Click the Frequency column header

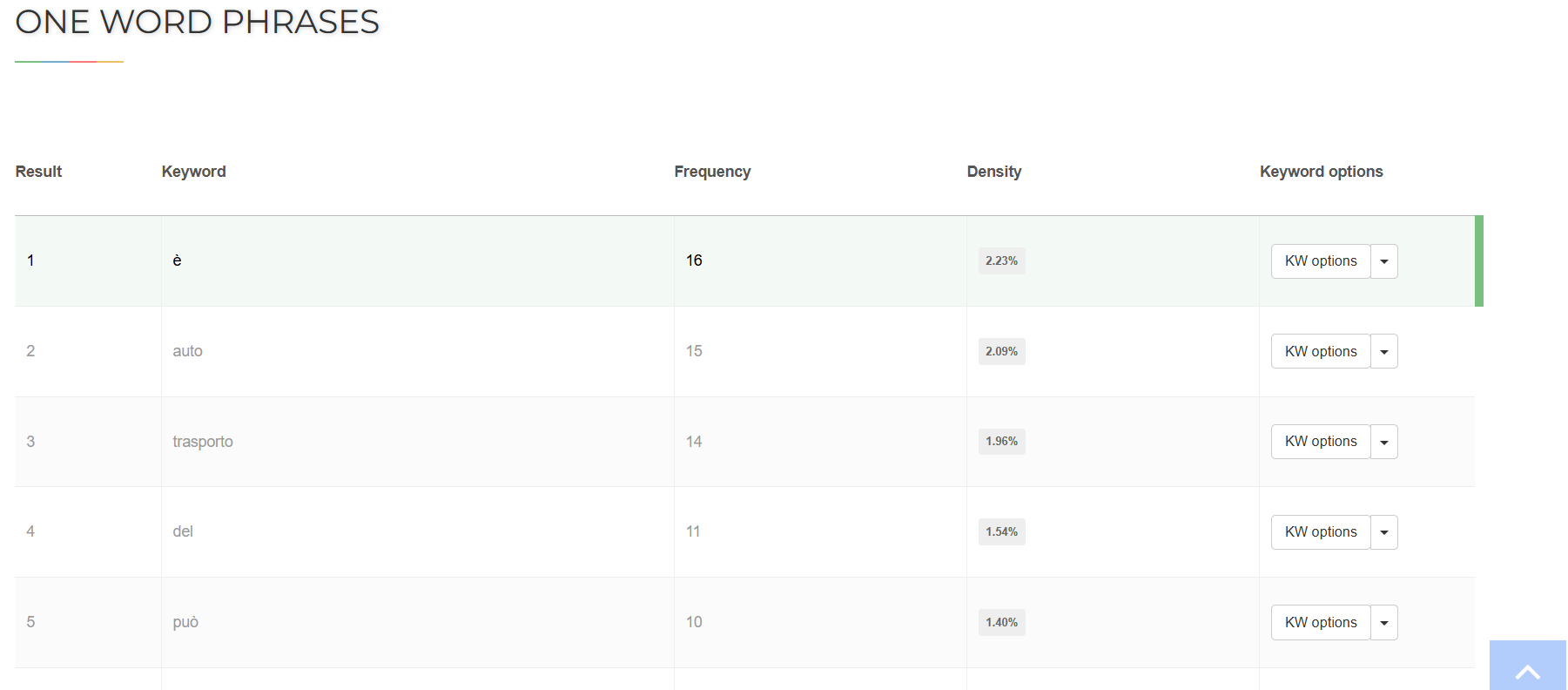711,172
